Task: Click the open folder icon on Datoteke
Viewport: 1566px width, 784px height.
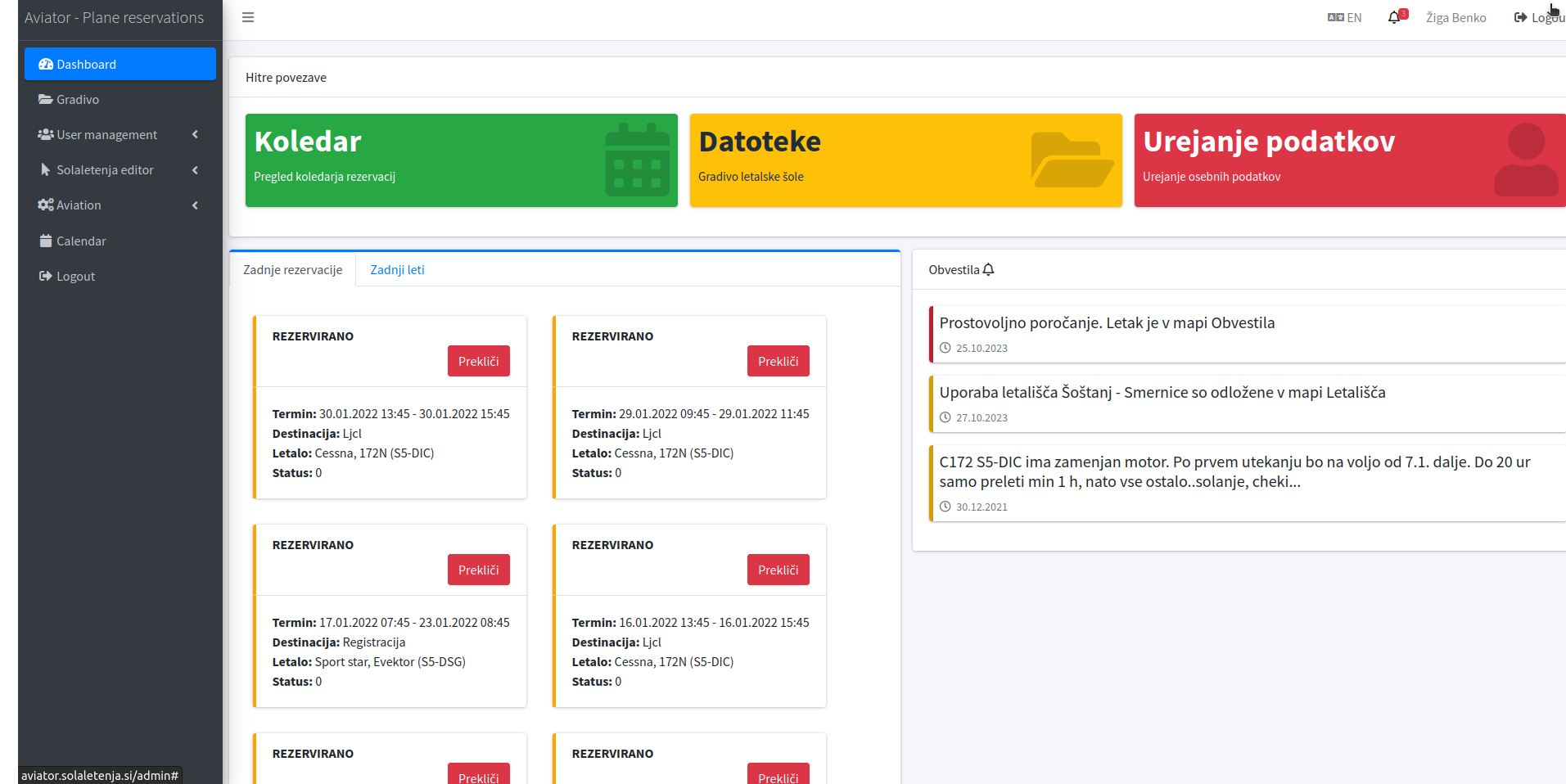Action: [x=1072, y=160]
